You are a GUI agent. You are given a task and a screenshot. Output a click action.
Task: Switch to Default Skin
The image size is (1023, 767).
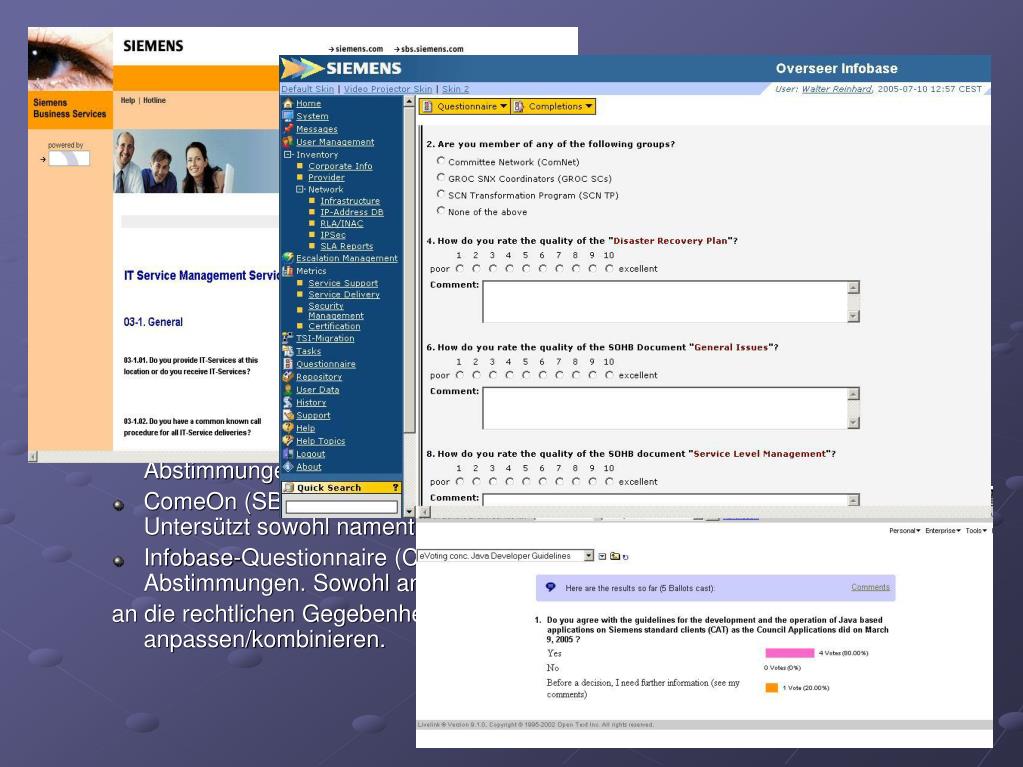point(307,89)
